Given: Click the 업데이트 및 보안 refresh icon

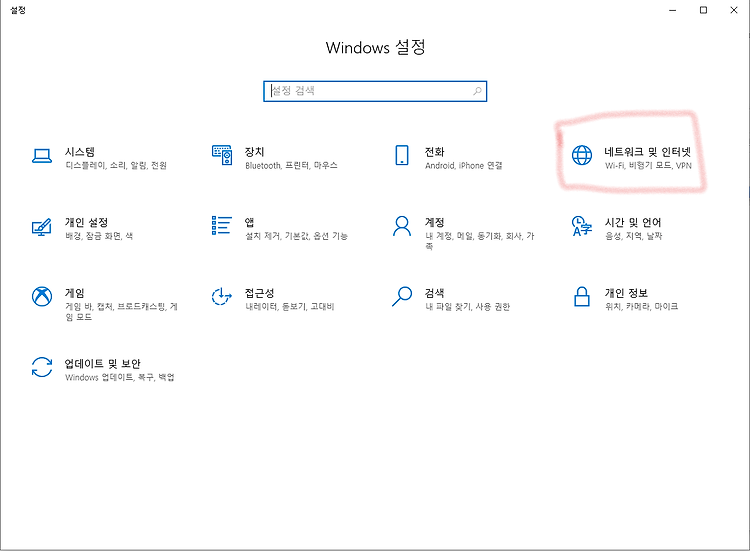Looking at the screenshot, I should [x=42, y=367].
